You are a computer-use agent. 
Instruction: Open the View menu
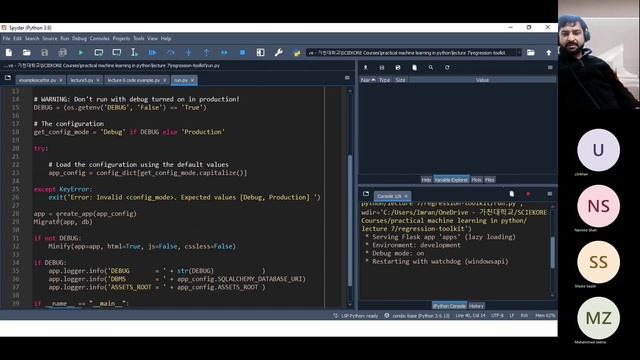click(152, 38)
